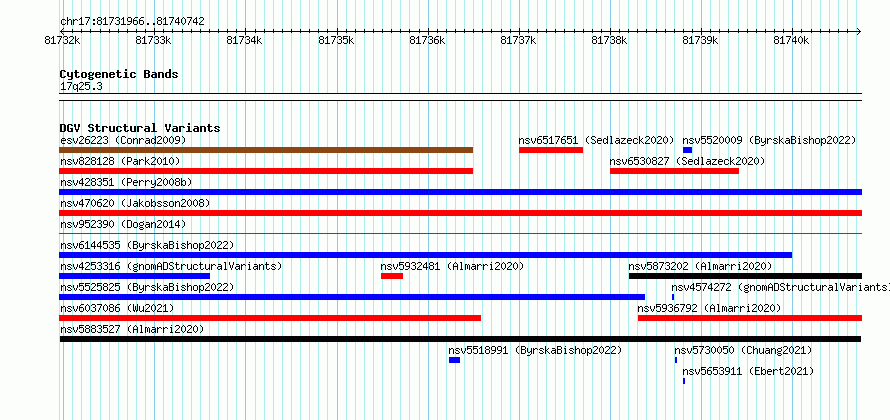Viewport: 890px width, 420px height.
Task: Open nsv5936792 (Almarri2020) label
Action: (x=710, y=308)
